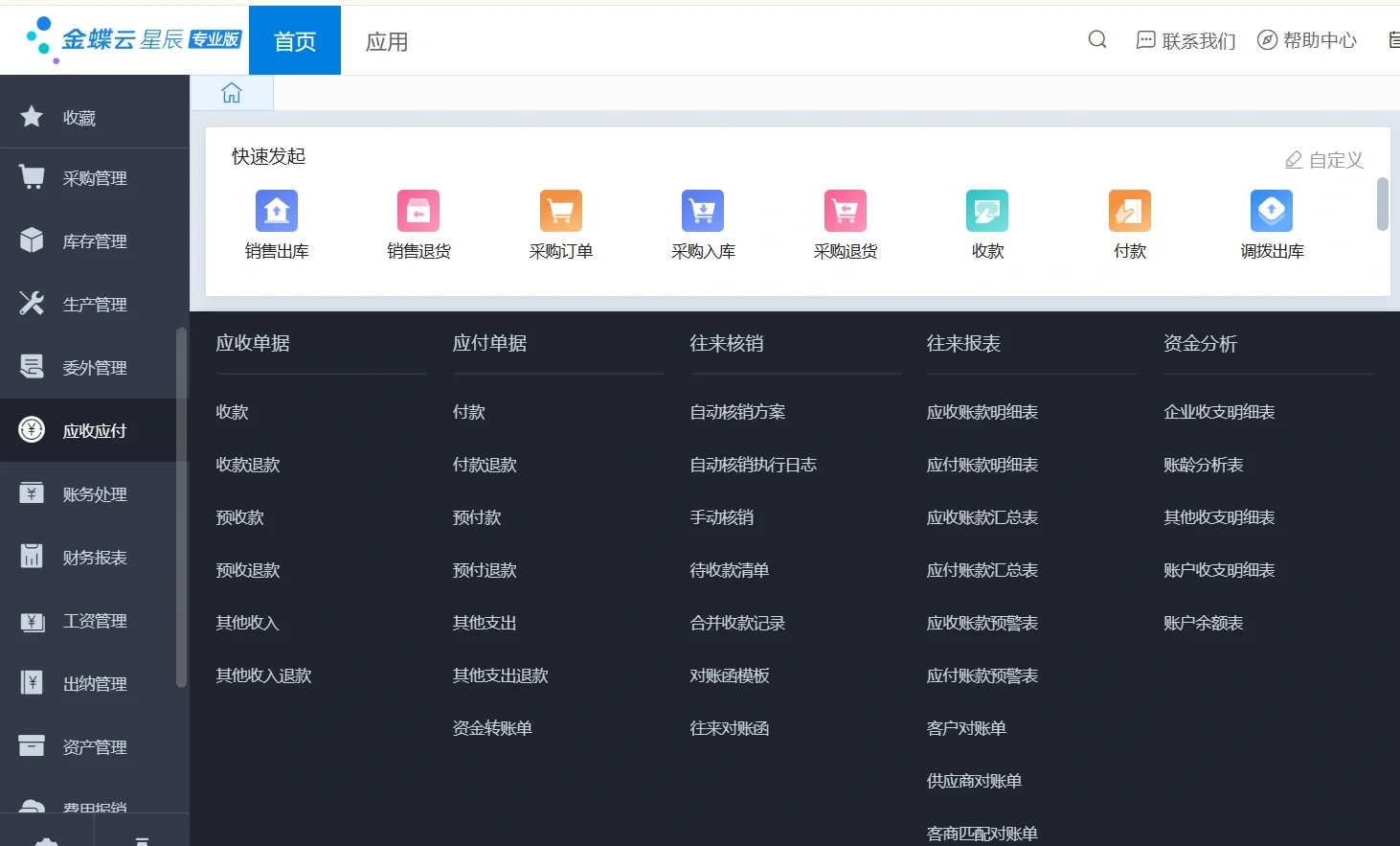The height and width of the screenshot is (846, 1400).
Task: Click the 销售出库 quick launch icon
Action: coord(276,212)
